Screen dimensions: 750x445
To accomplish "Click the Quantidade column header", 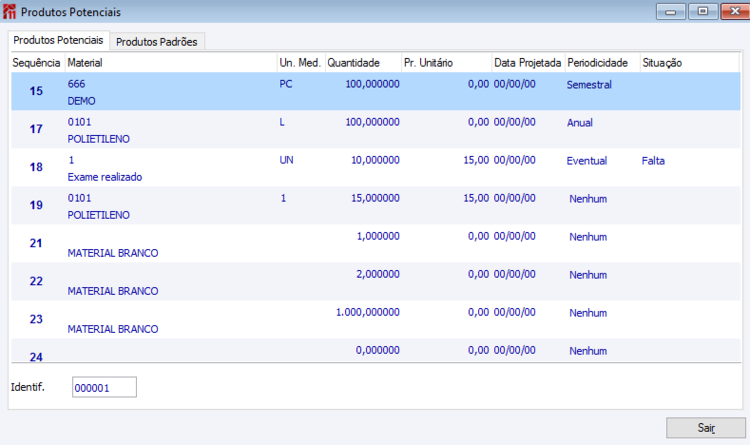I will (x=363, y=63).
